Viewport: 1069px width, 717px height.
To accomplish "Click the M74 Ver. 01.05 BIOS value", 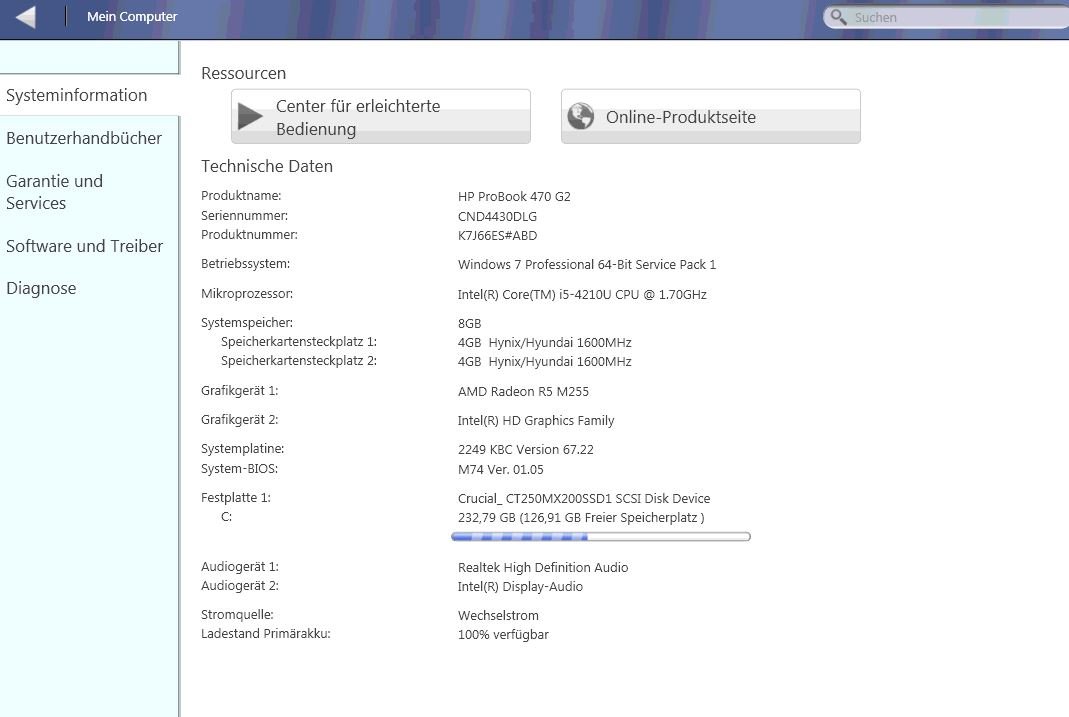I will coord(500,470).
